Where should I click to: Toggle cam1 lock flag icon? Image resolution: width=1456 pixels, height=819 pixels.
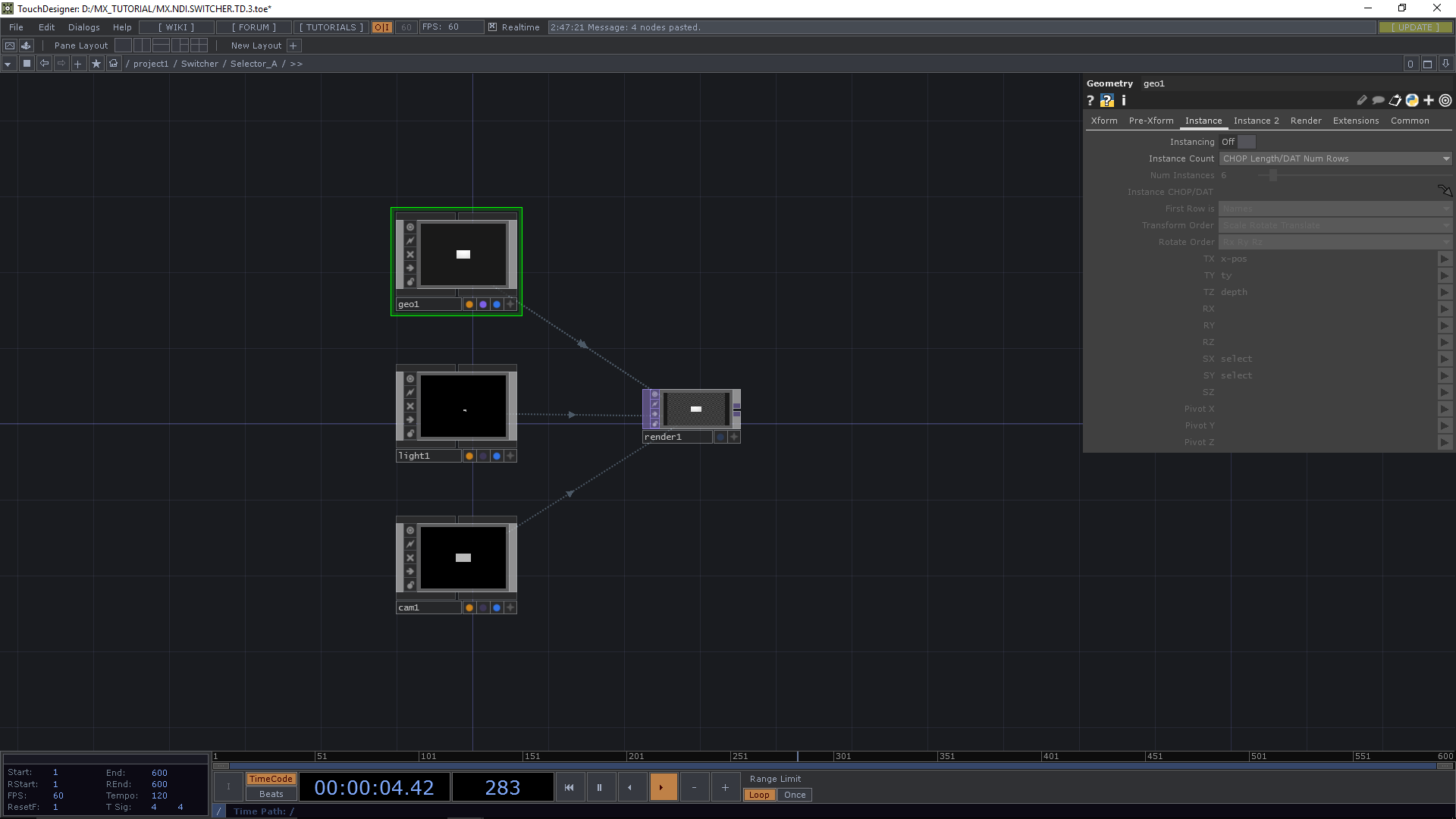click(x=410, y=585)
